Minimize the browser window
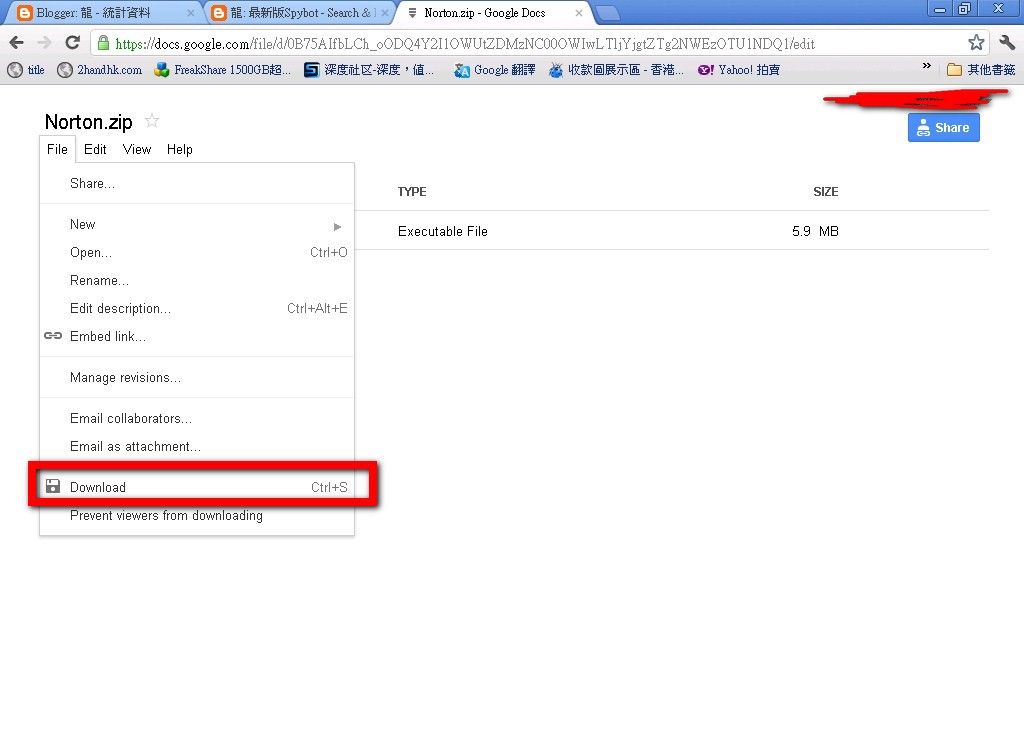Screen dimensions: 1024x738 (x=940, y=9)
